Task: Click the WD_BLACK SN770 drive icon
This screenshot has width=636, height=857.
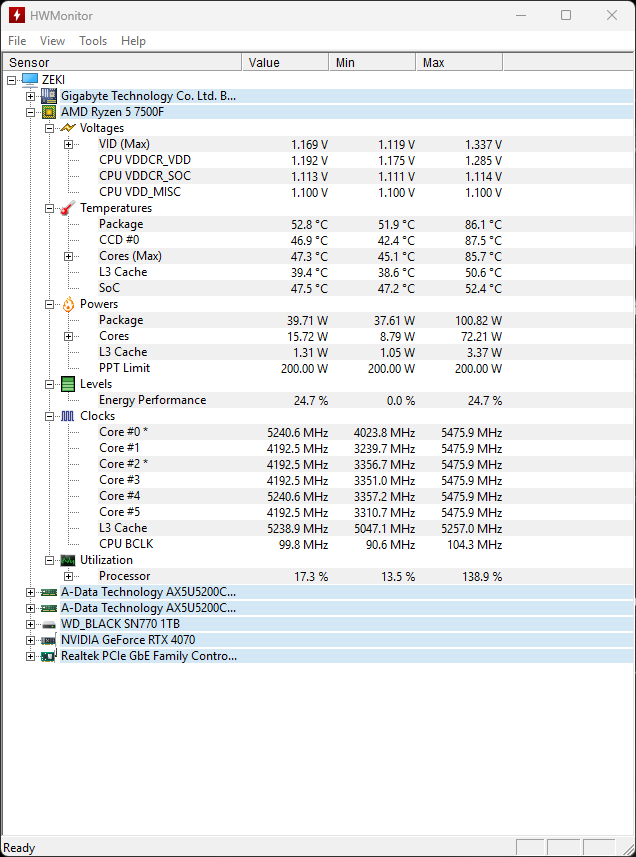Action: [x=49, y=624]
